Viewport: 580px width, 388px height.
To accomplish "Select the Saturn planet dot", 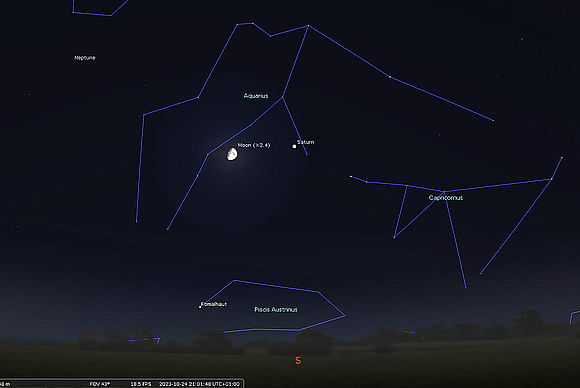I will (294, 146).
